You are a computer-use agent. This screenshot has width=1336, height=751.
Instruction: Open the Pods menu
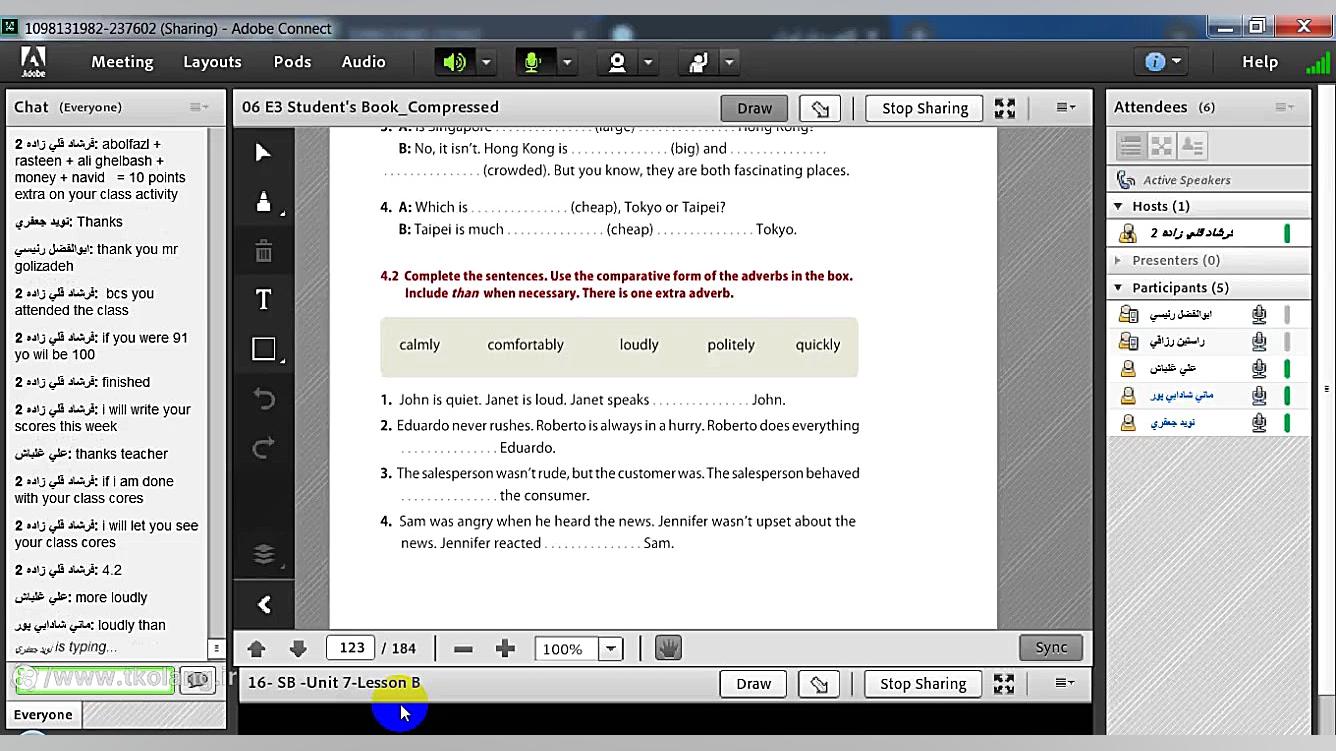[x=292, y=62]
